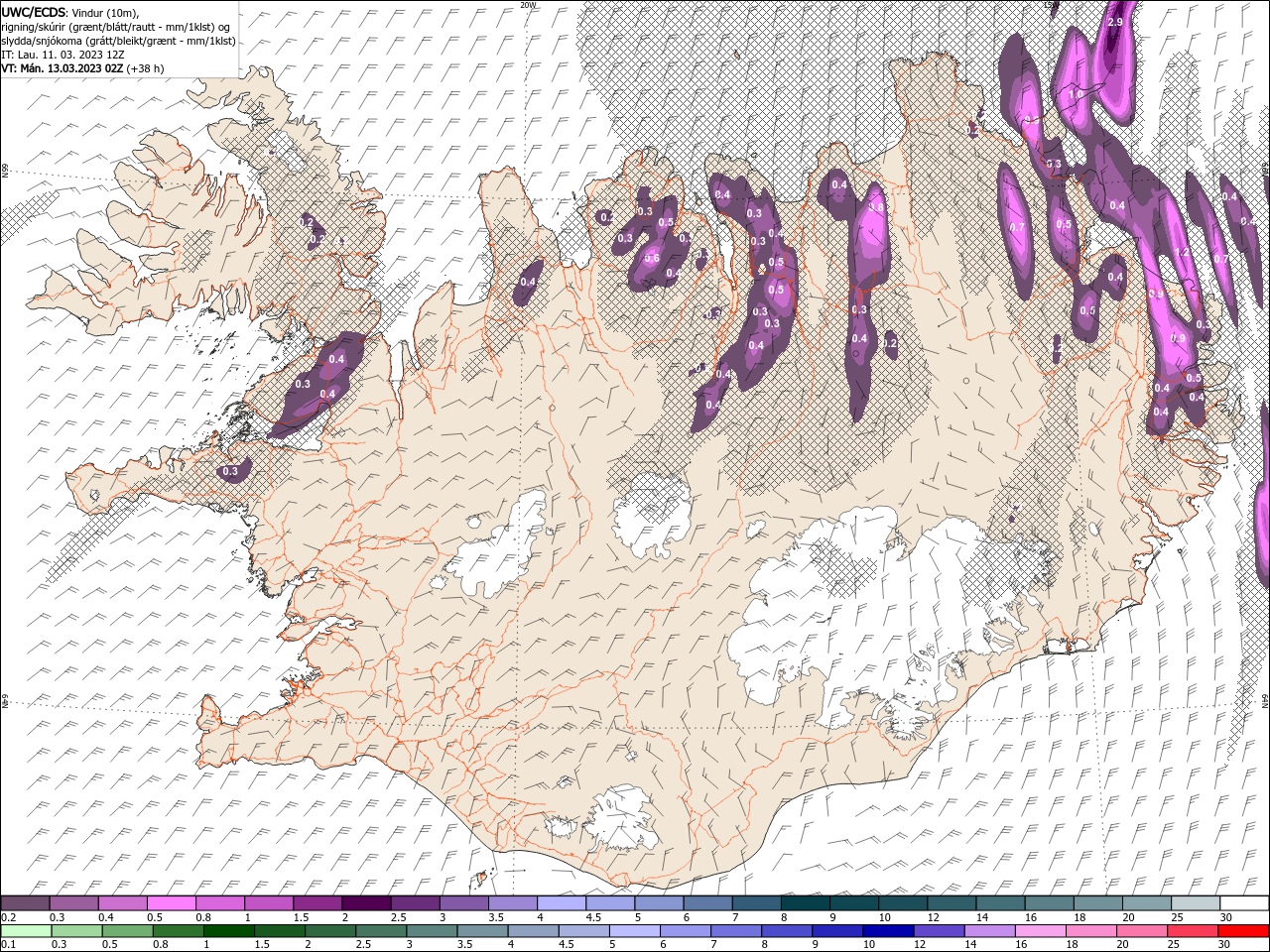
Task: Choose the upper legend swatch labeled 8
Action: click(806, 903)
